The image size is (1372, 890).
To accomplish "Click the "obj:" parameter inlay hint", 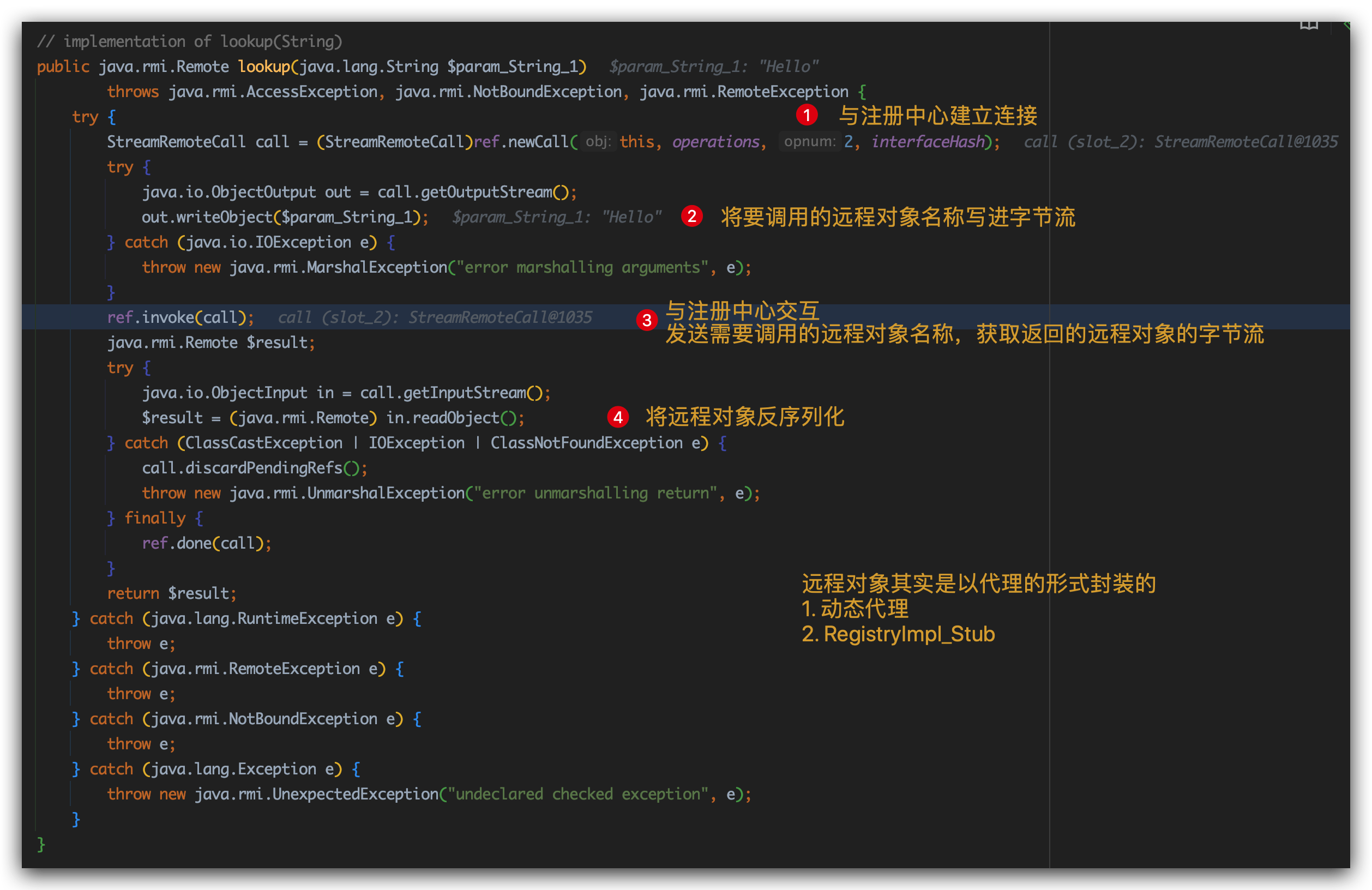I will coord(598,142).
